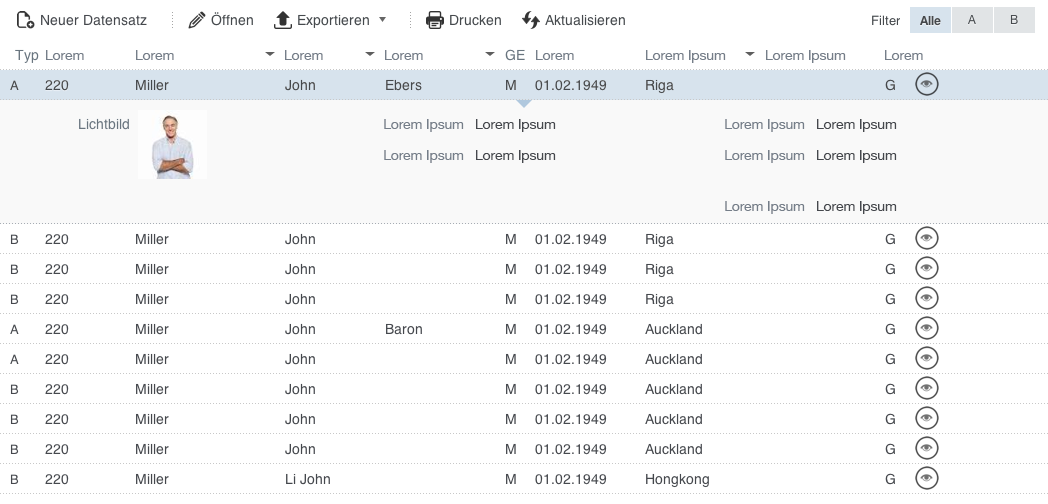This screenshot has height=504, width=1048.
Task: Click the Öffnen pencil icon
Action: click(197, 20)
